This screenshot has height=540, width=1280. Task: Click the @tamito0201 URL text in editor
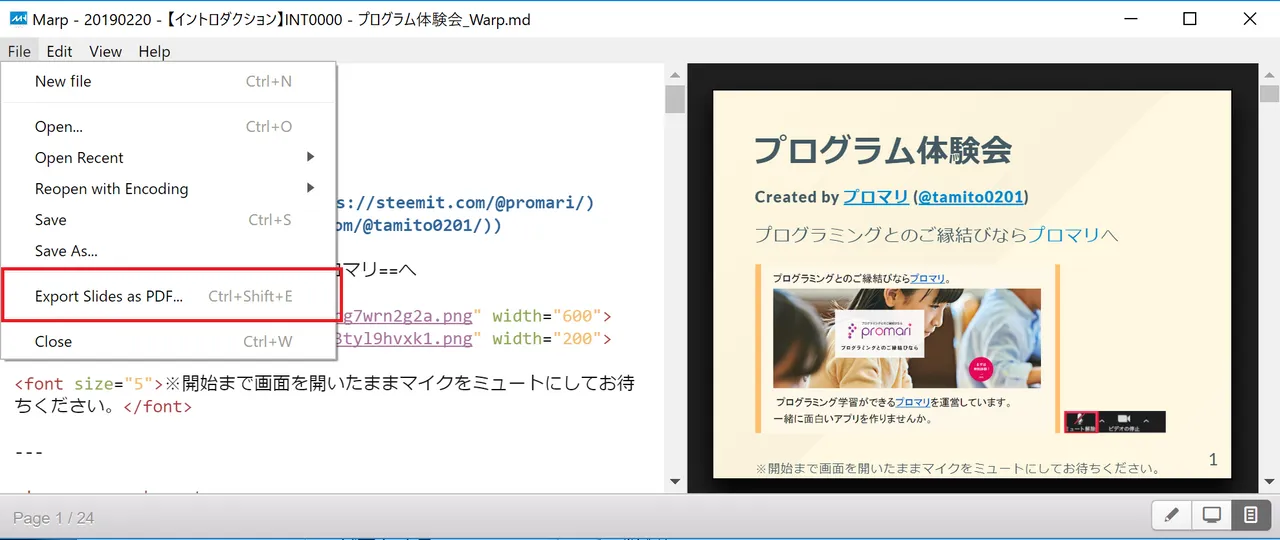point(420,225)
